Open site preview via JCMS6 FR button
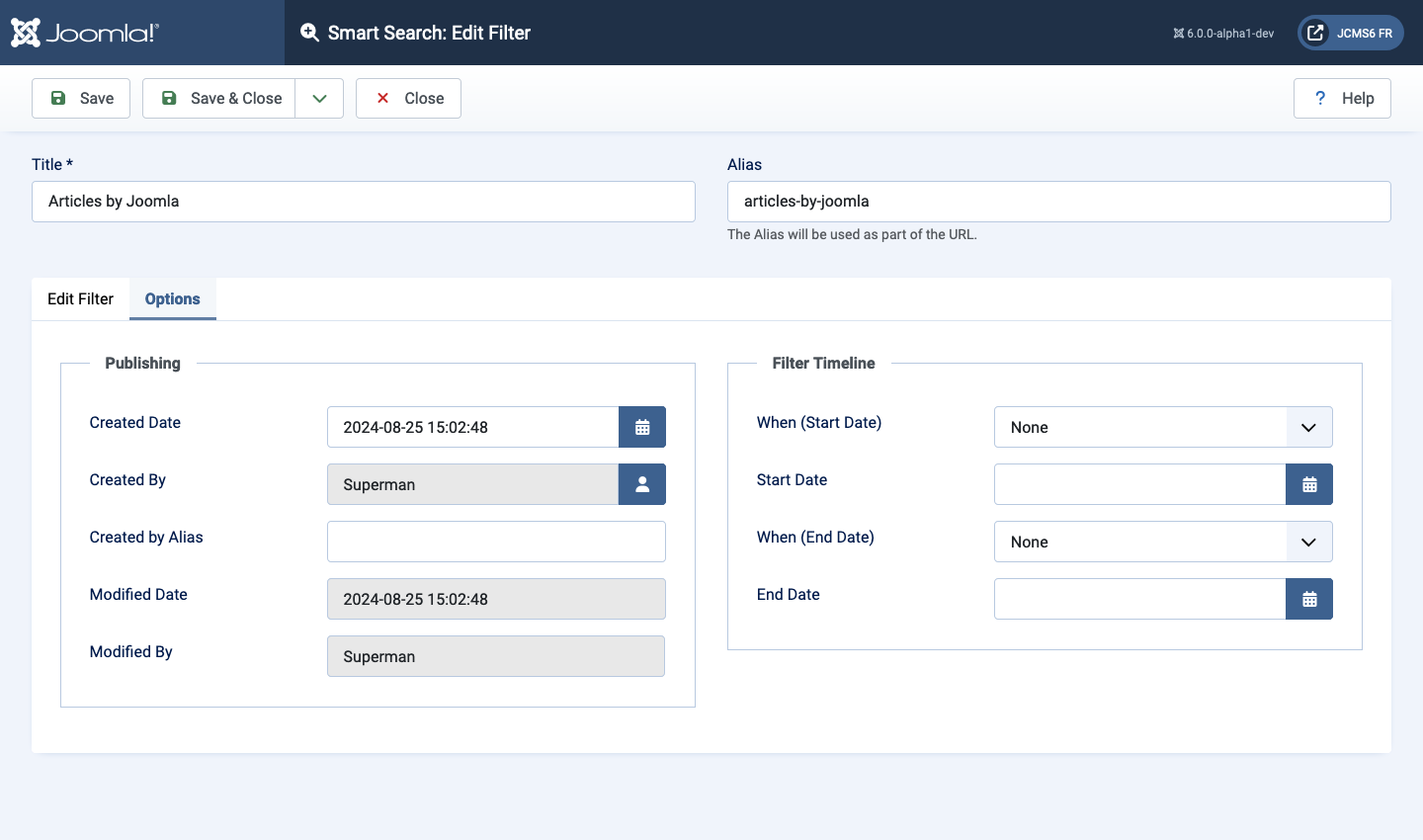1423x840 pixels. [x=1350, y=32]
